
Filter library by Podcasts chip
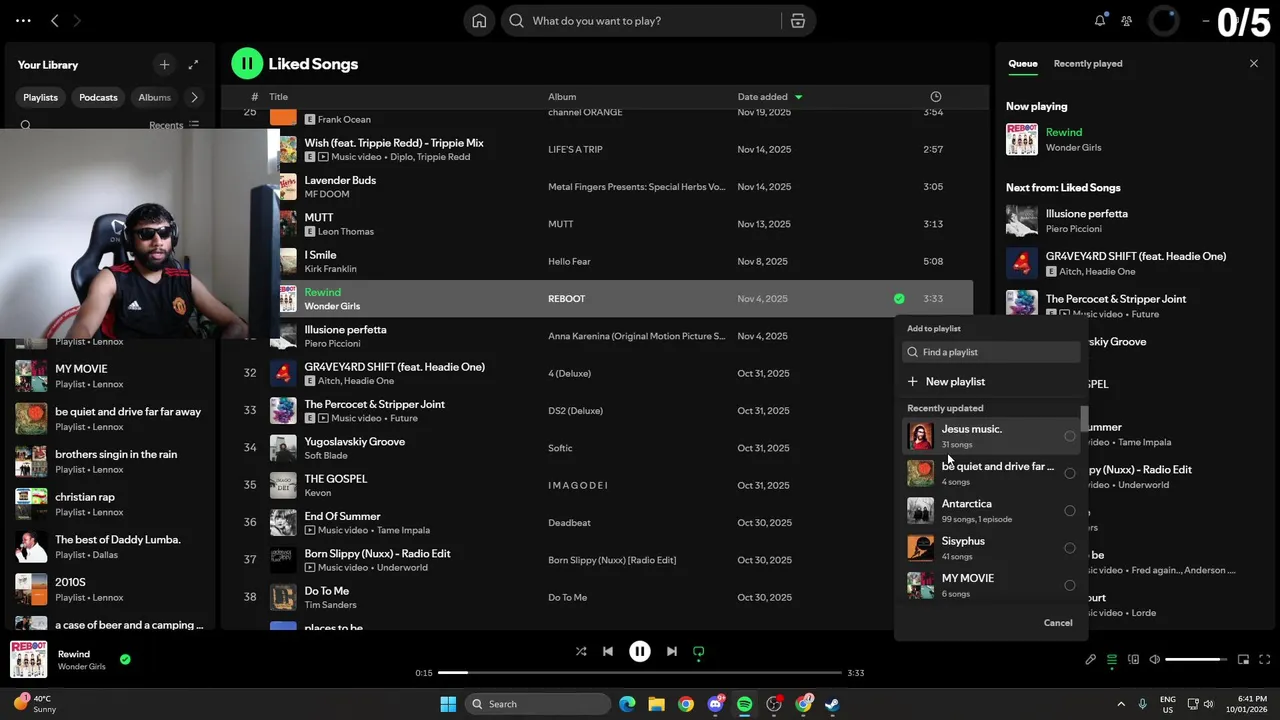click(98, 97)
